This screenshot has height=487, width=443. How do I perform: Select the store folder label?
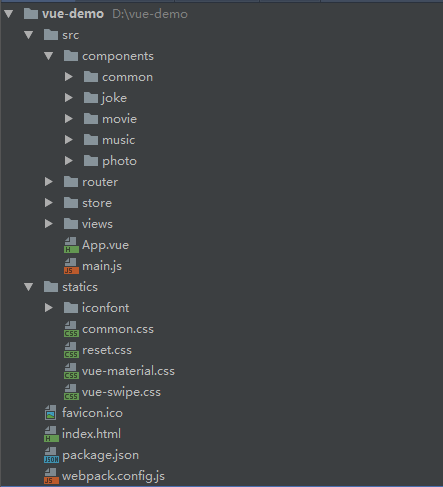click(x=97, y=203)
